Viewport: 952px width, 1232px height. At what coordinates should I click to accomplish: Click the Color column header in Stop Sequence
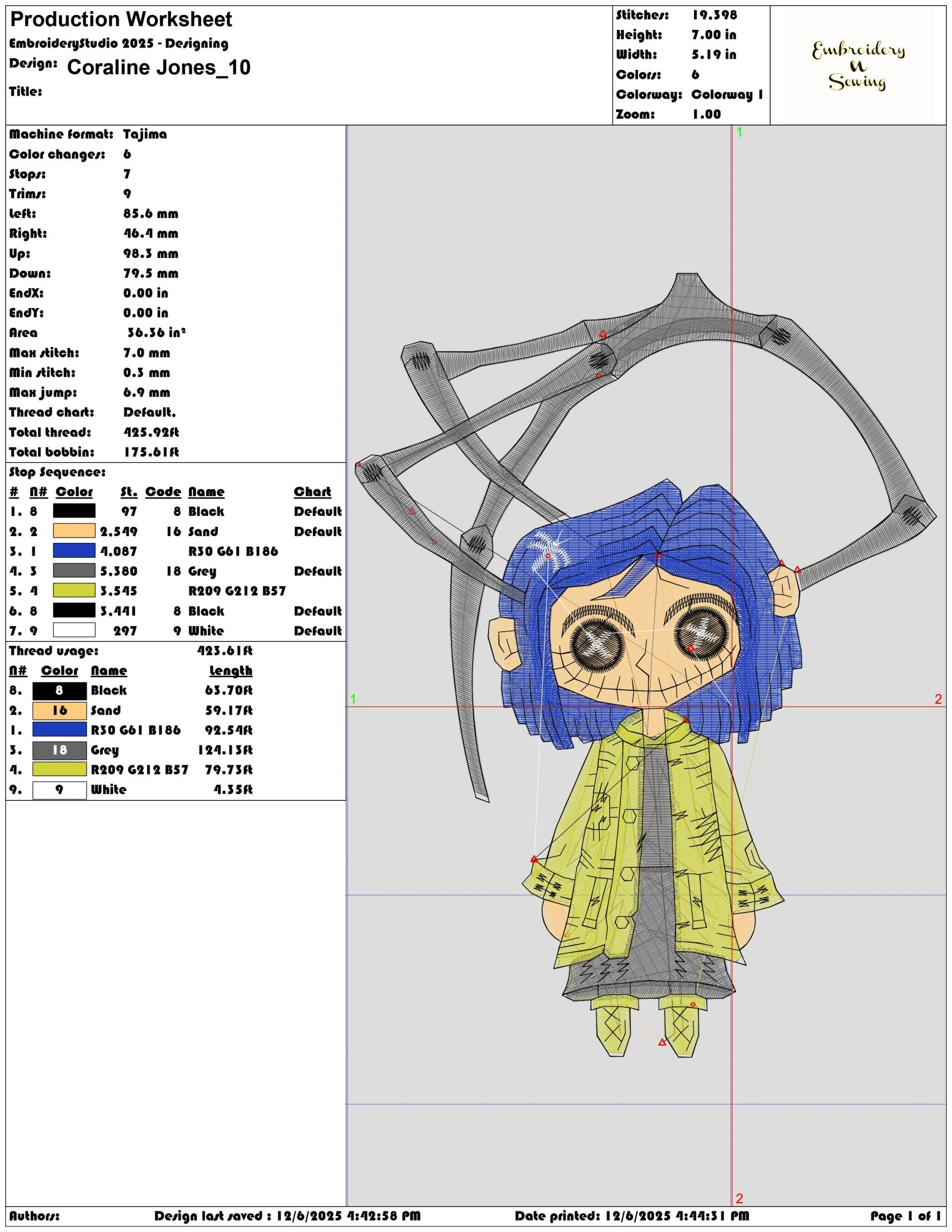click(74, 492)
